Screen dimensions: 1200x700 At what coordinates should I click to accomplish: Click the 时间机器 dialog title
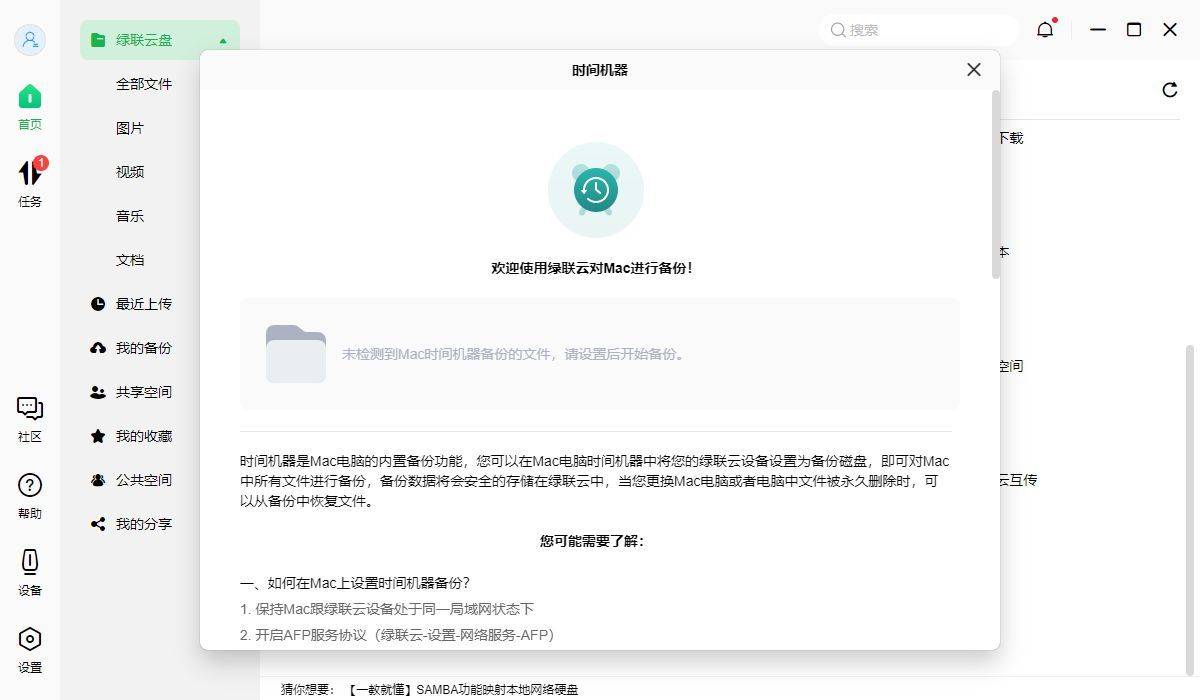click(x=600, y=70)
